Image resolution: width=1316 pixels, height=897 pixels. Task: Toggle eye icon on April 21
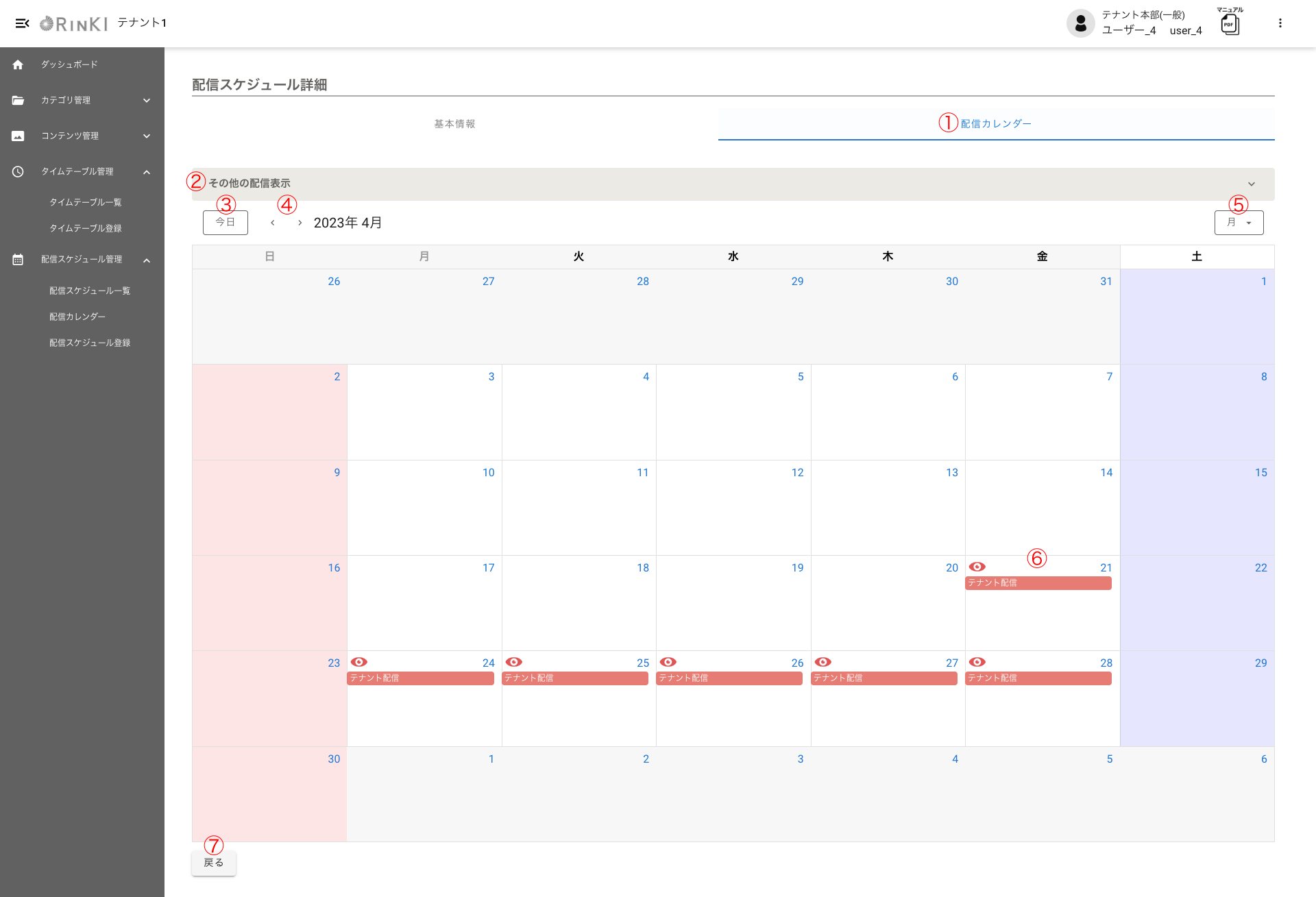[977, 567]
